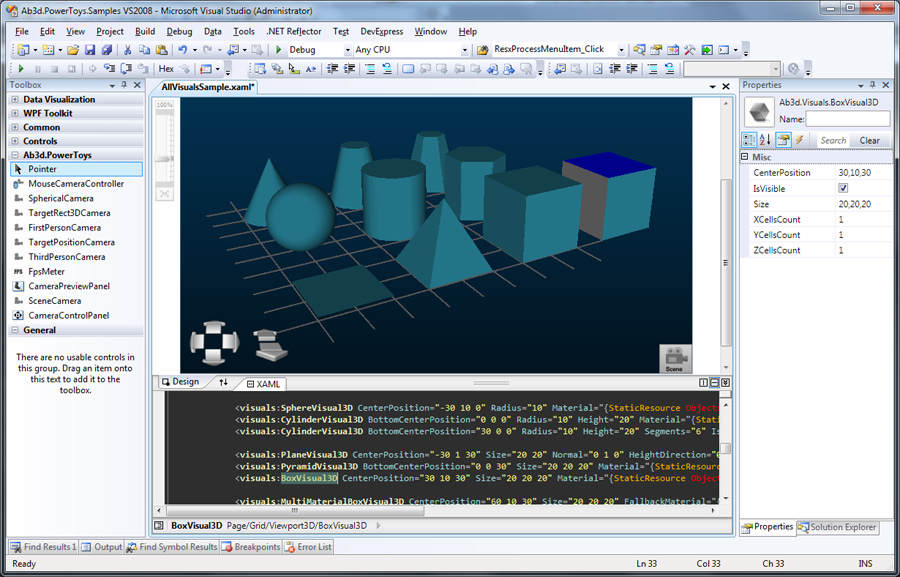This screenshot has height=577, width=900.
Task: Open the Debug configuration dropdown
Action: 347,51
